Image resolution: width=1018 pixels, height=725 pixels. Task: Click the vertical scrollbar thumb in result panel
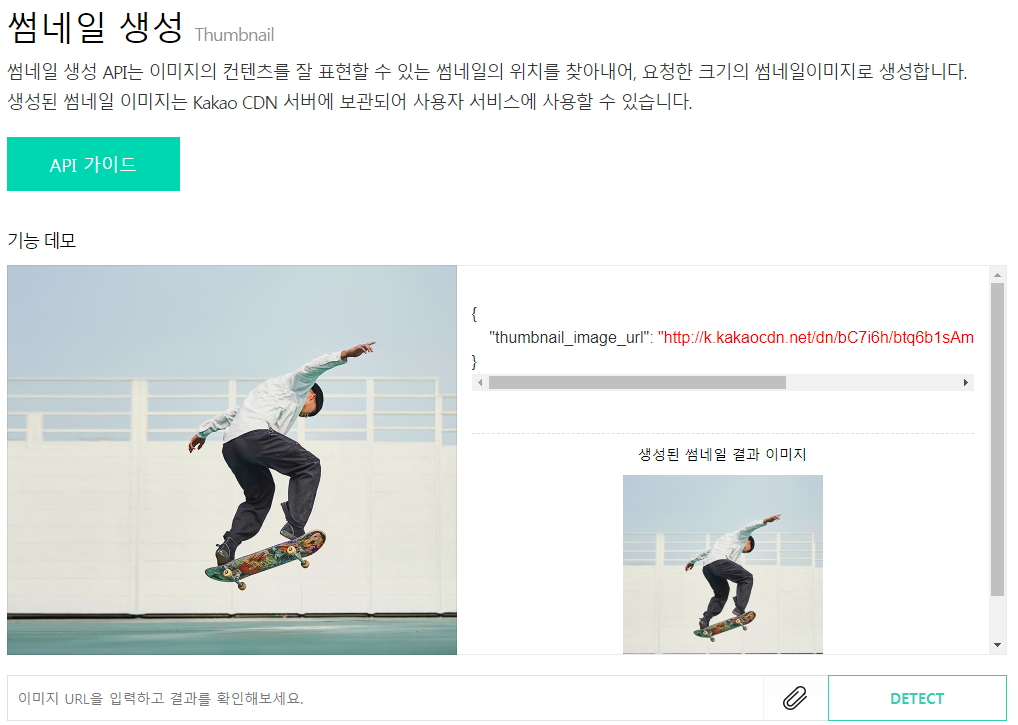[x=997, y=439]
